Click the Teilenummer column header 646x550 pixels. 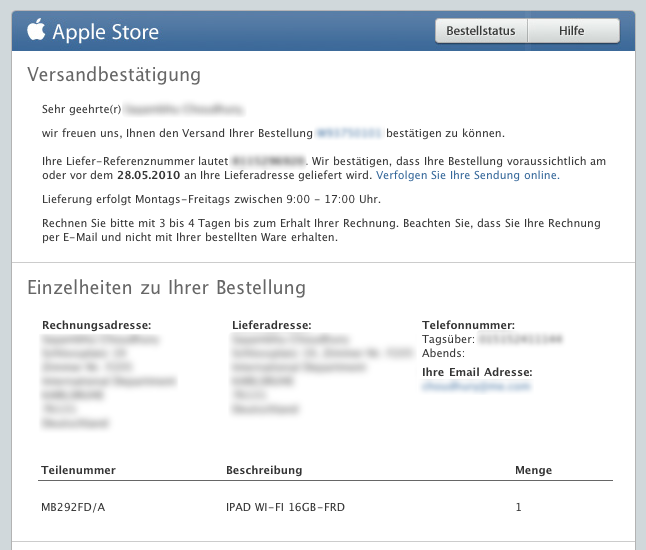click(78, 470)
